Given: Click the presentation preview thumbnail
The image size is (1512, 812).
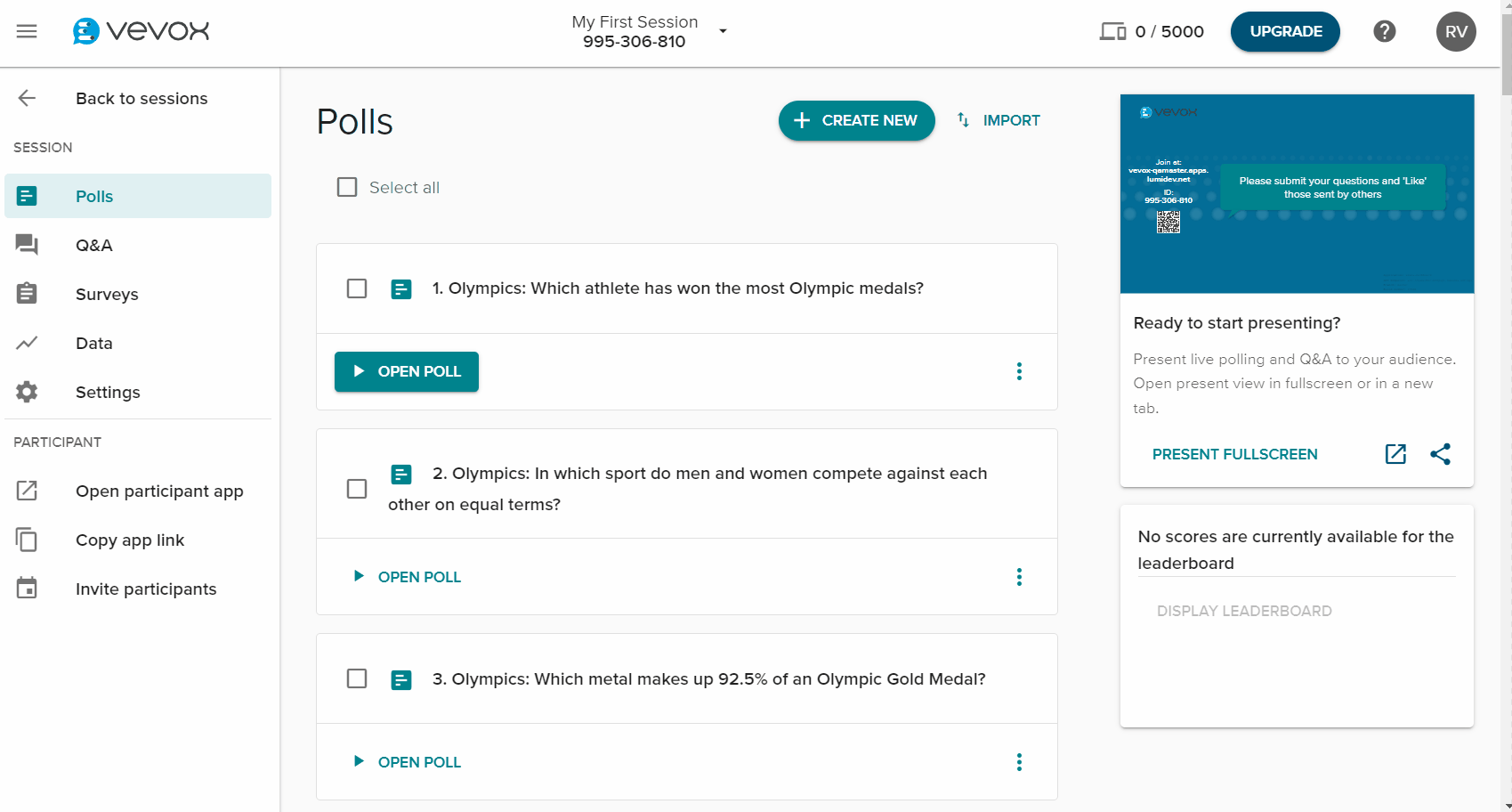Looking at the screenshot, I should (x=1297, y=194).
